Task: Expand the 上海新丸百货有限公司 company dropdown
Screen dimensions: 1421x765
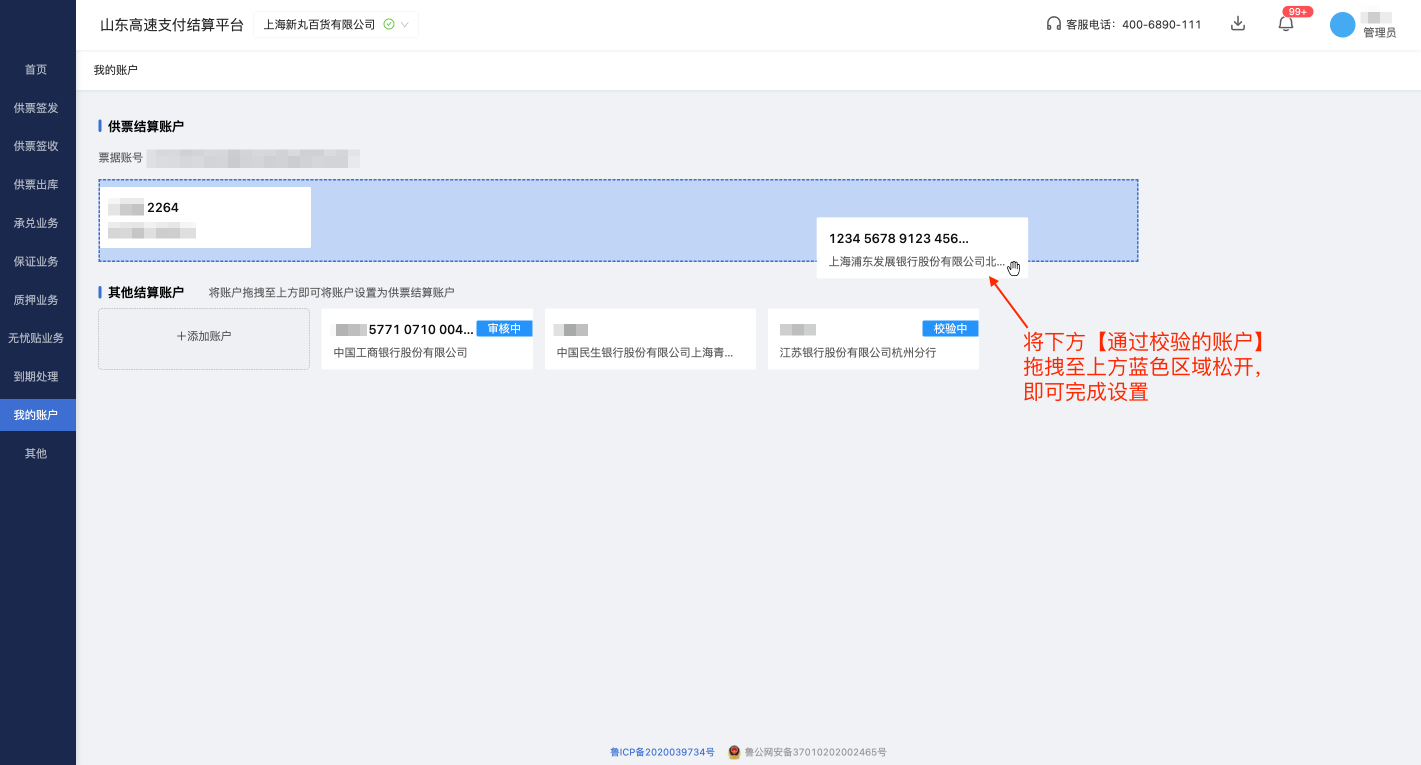Action: pyautogui.click(x=404, y=23)
